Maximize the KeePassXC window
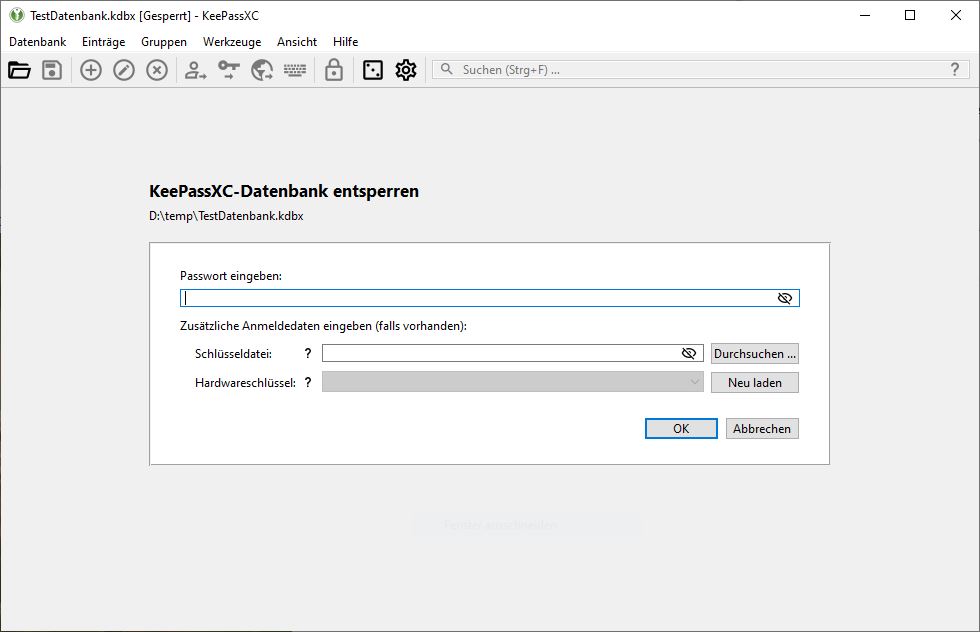 pos(910,16)
